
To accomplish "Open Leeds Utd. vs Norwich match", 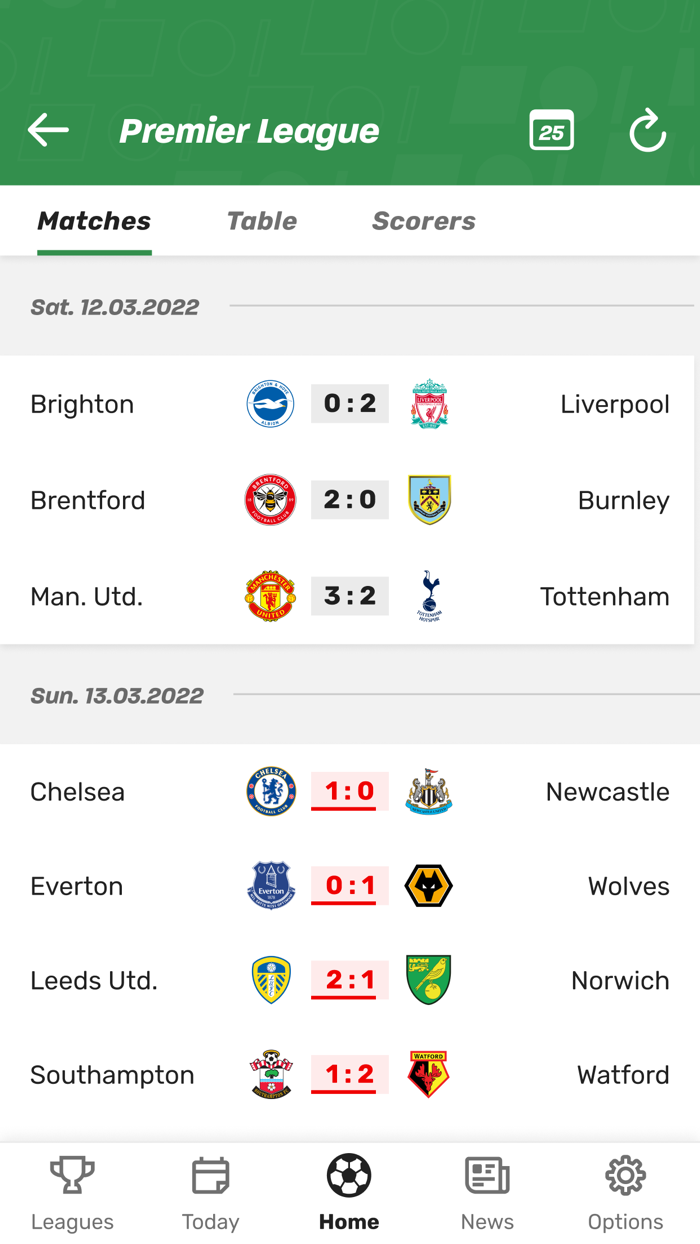I will click(x=350, y=981).
